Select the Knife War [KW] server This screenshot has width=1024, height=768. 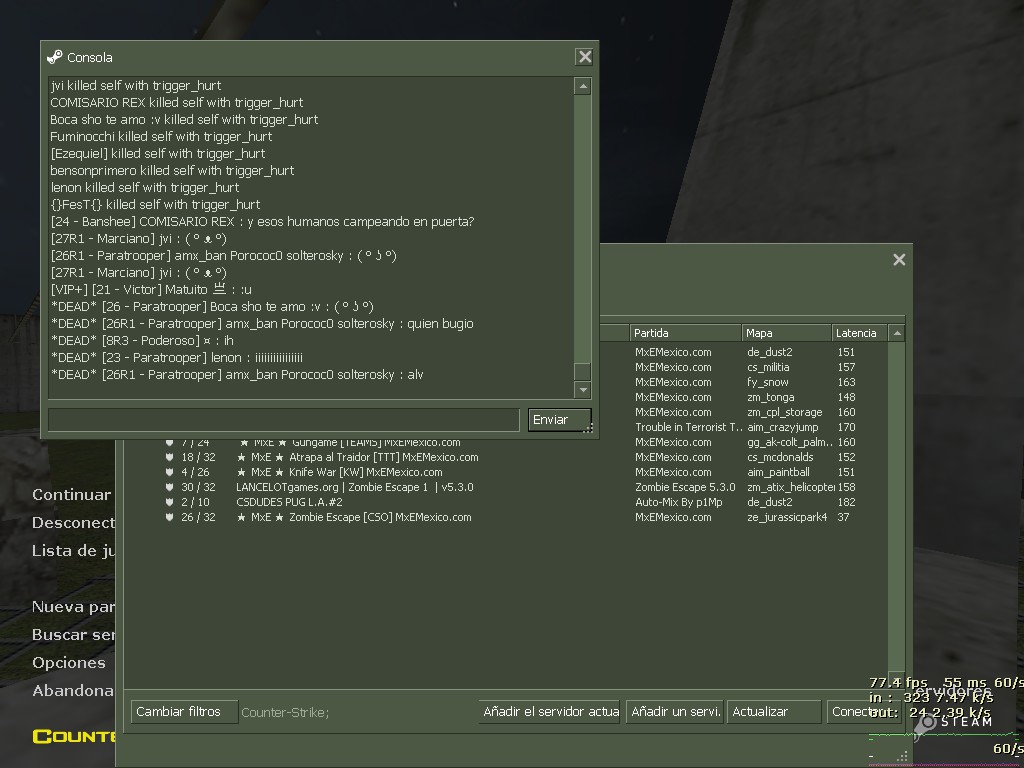[339, 472]
